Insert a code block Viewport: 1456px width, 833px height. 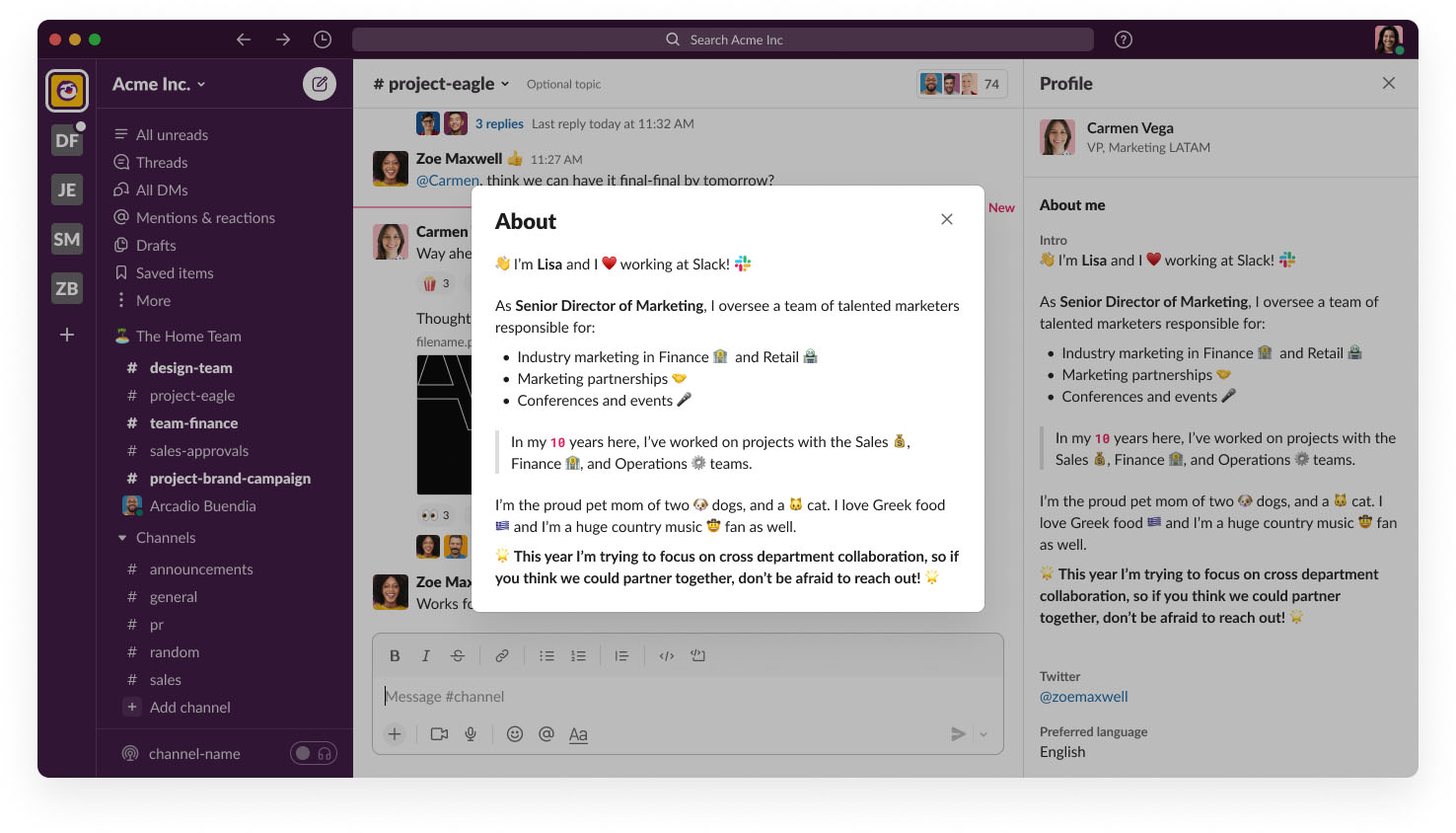point(698,655)
